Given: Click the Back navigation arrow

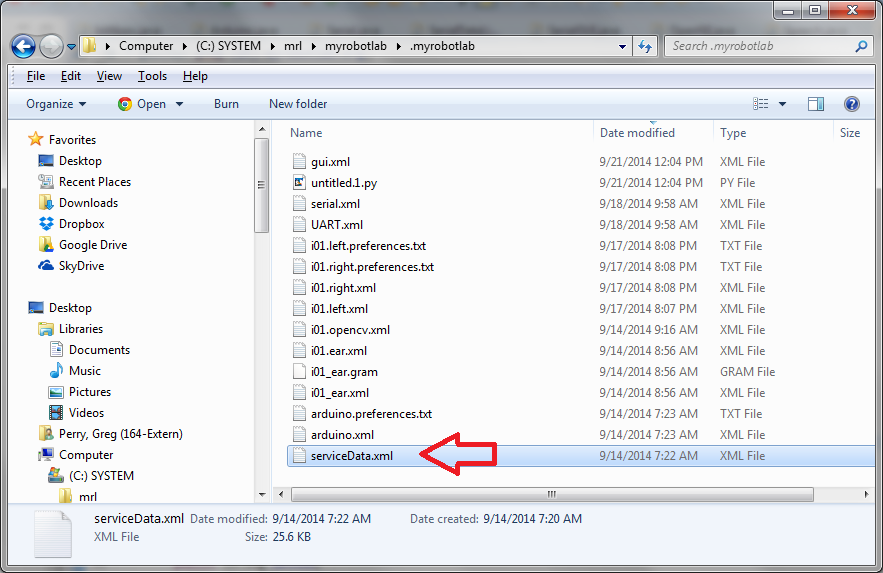Looking at the screenshot, I should [x=24, y=46].
